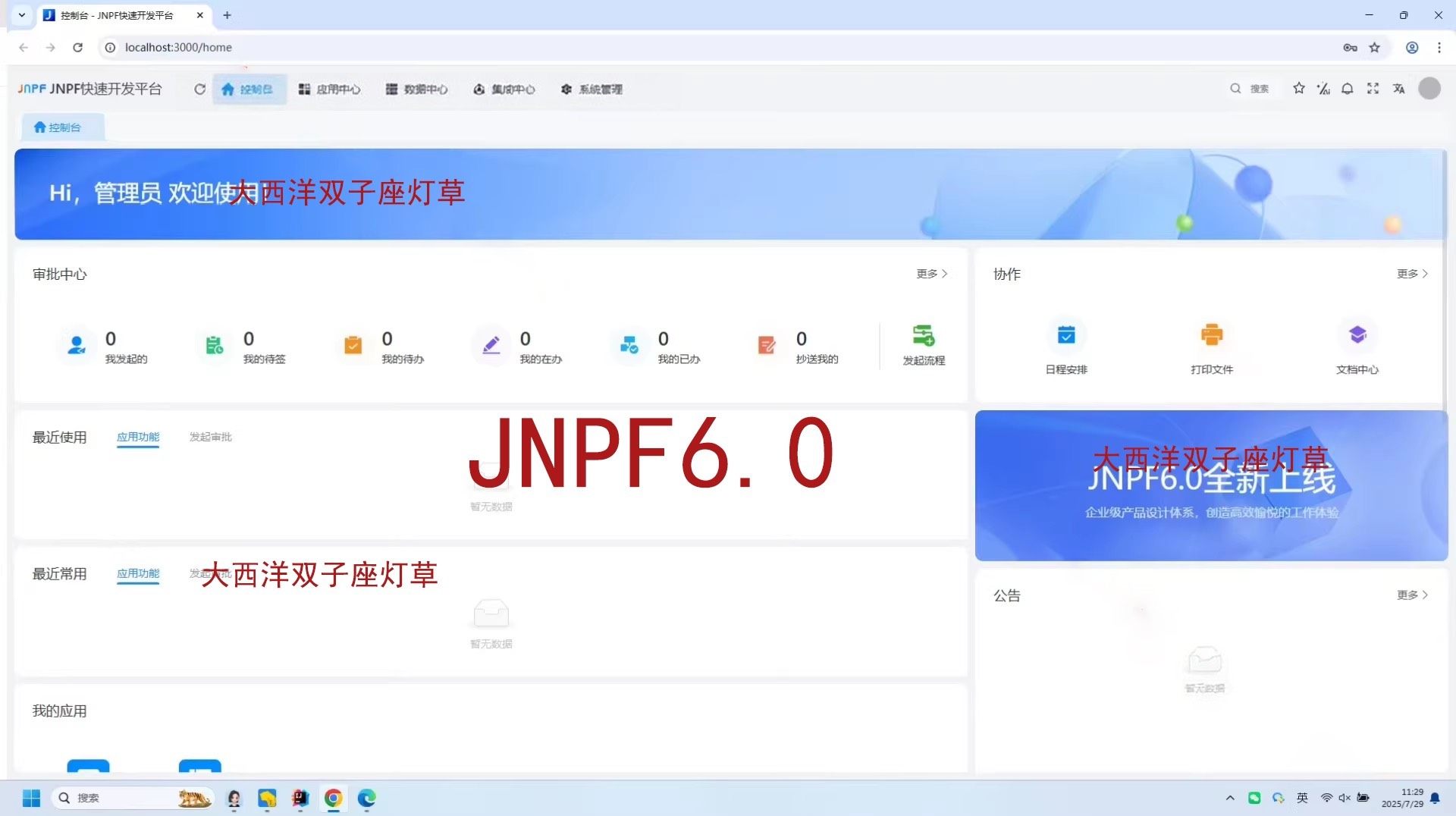1456x816 pixels.
Task: Open 我的在办 approval item
Action: [518, 347]
